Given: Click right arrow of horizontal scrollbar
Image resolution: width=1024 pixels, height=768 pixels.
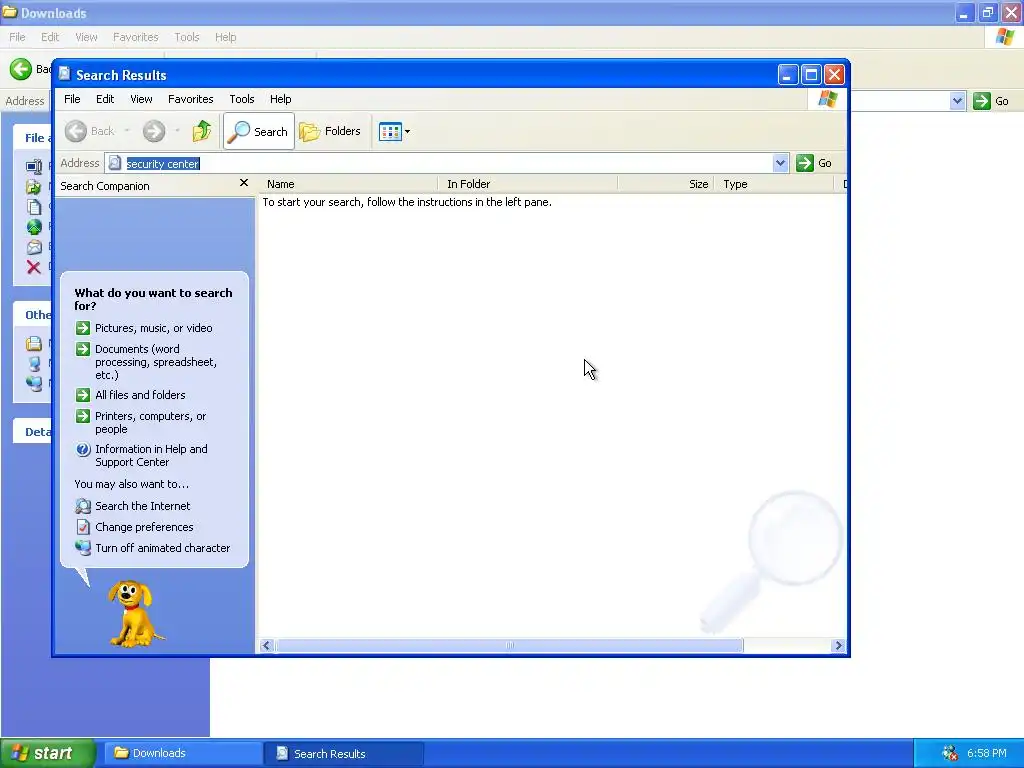Looking at the screenshot, I should click(x=839, y=646).
